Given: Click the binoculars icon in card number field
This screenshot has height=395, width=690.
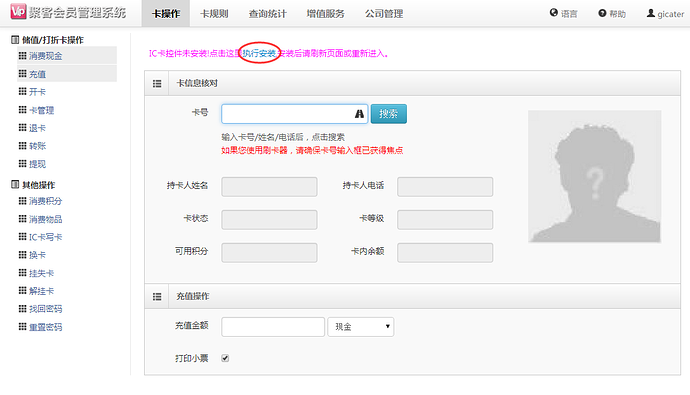Looking at the screenshot, I should click(359, 114).
